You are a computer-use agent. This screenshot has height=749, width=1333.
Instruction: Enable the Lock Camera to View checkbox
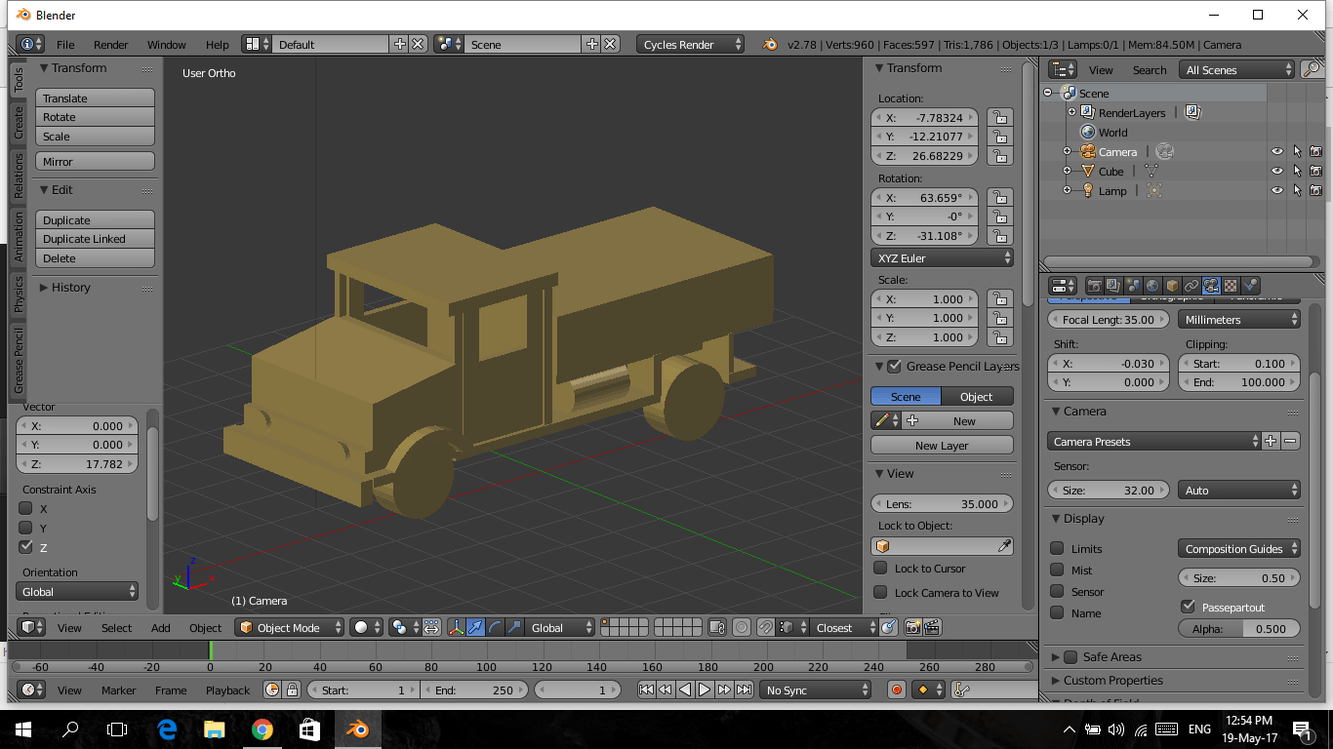coord(880,593)
